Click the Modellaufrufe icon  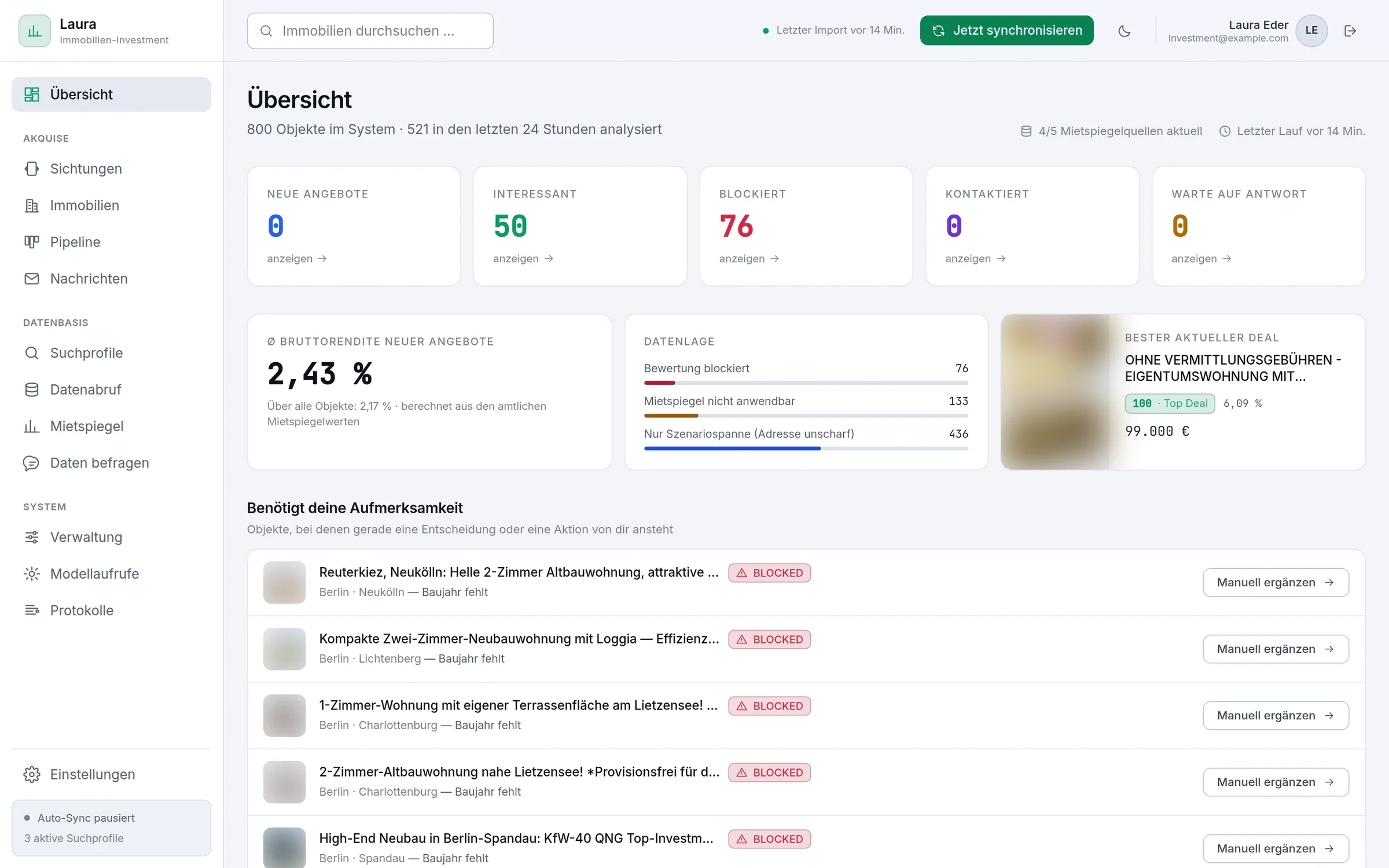click(32, 573)
